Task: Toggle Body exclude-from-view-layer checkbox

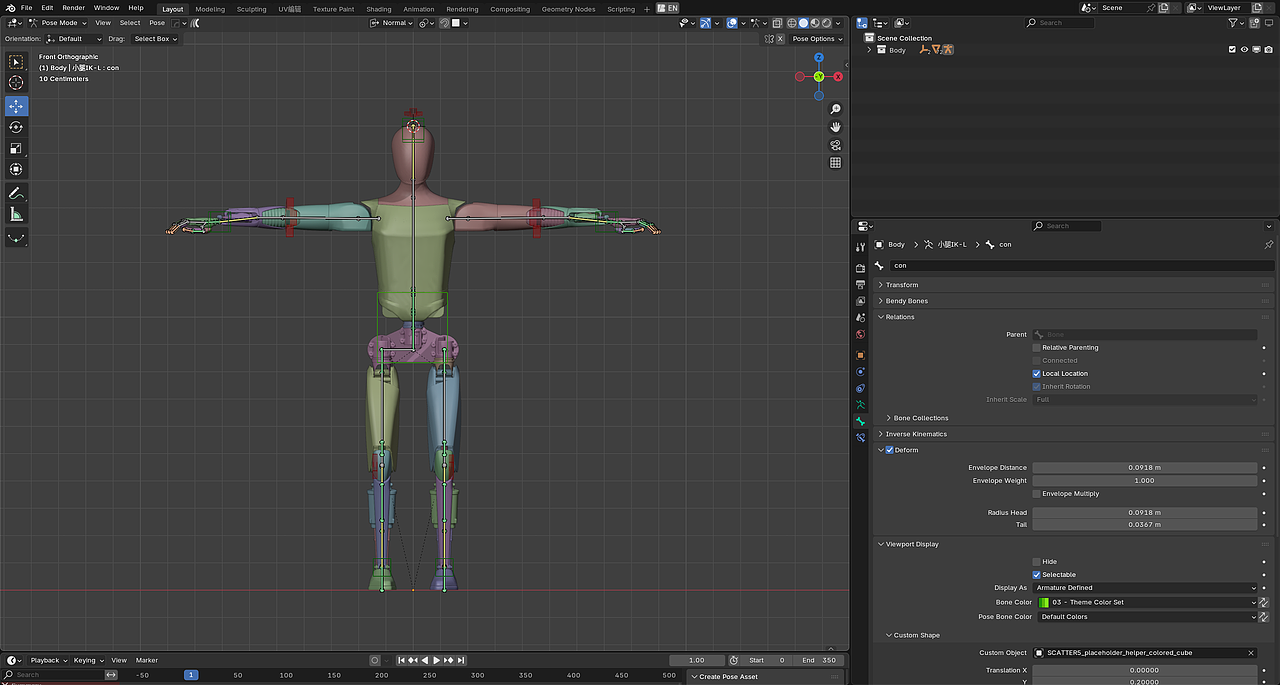Action: pyautogui.click(x=1232, y=49)
